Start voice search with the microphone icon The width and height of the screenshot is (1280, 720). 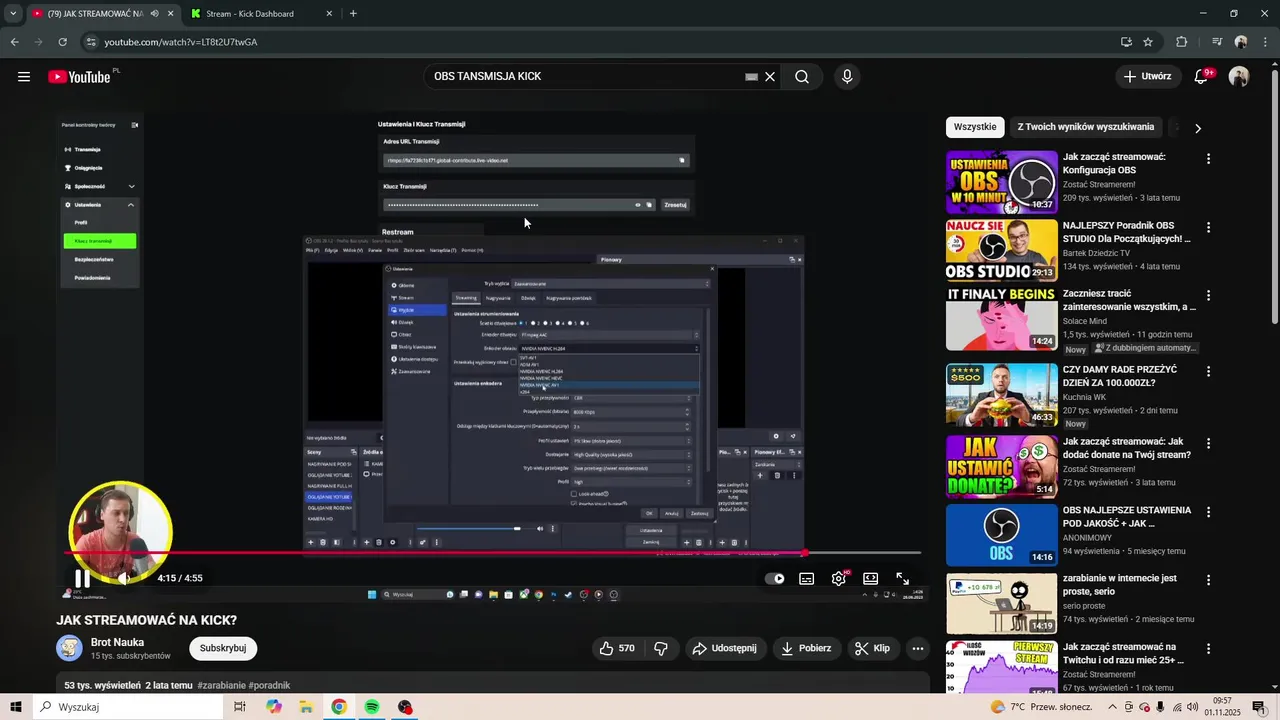847,77
